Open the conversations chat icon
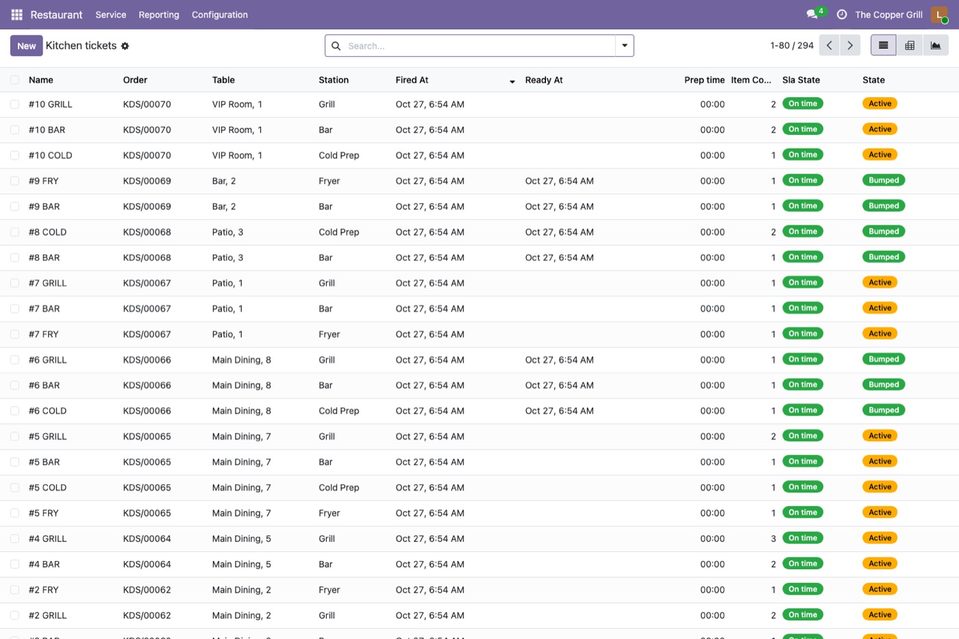This screenshot has height=639, width=959. point(812,14)
